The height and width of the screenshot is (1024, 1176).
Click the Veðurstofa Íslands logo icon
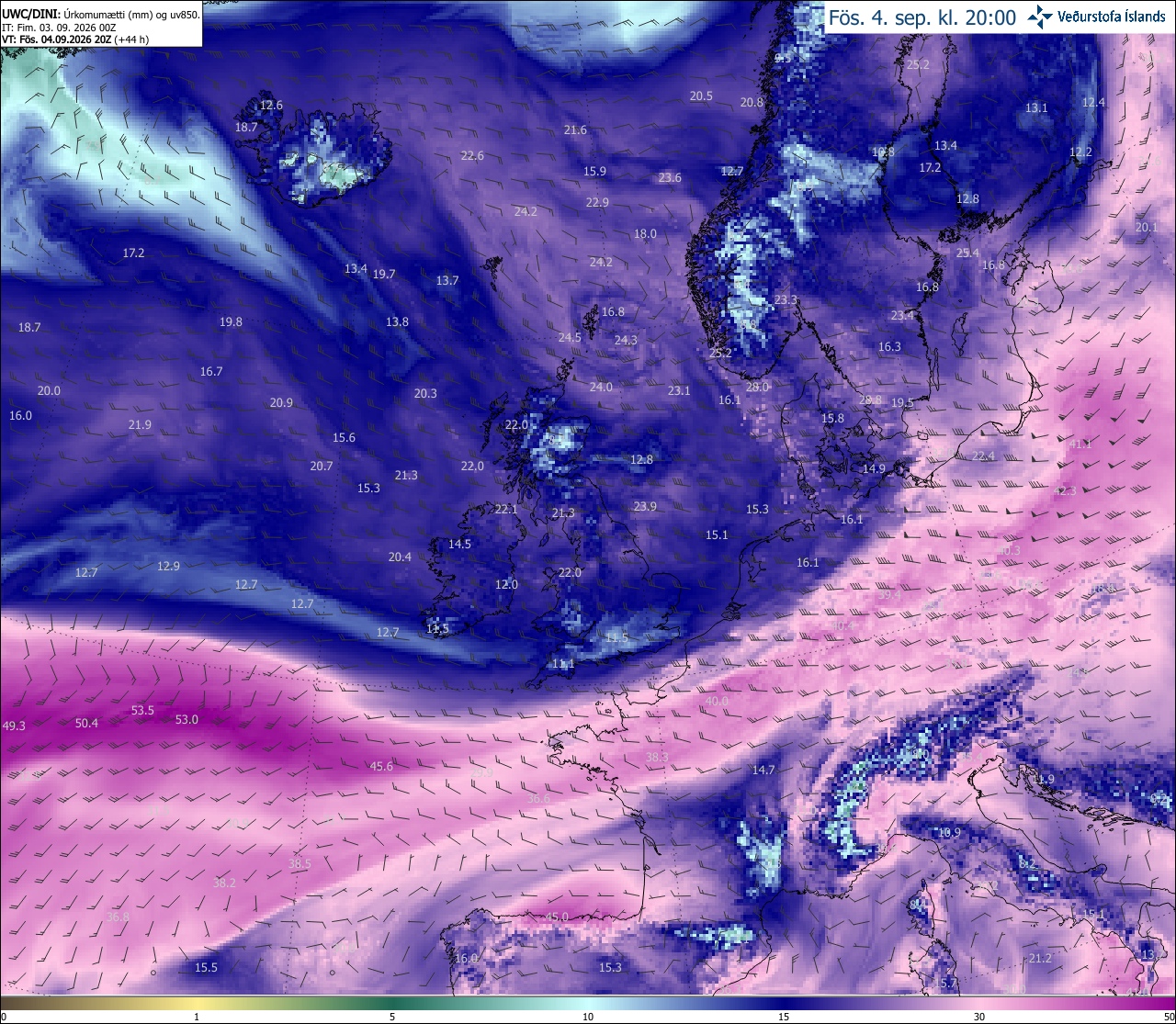coord(1040,16)
